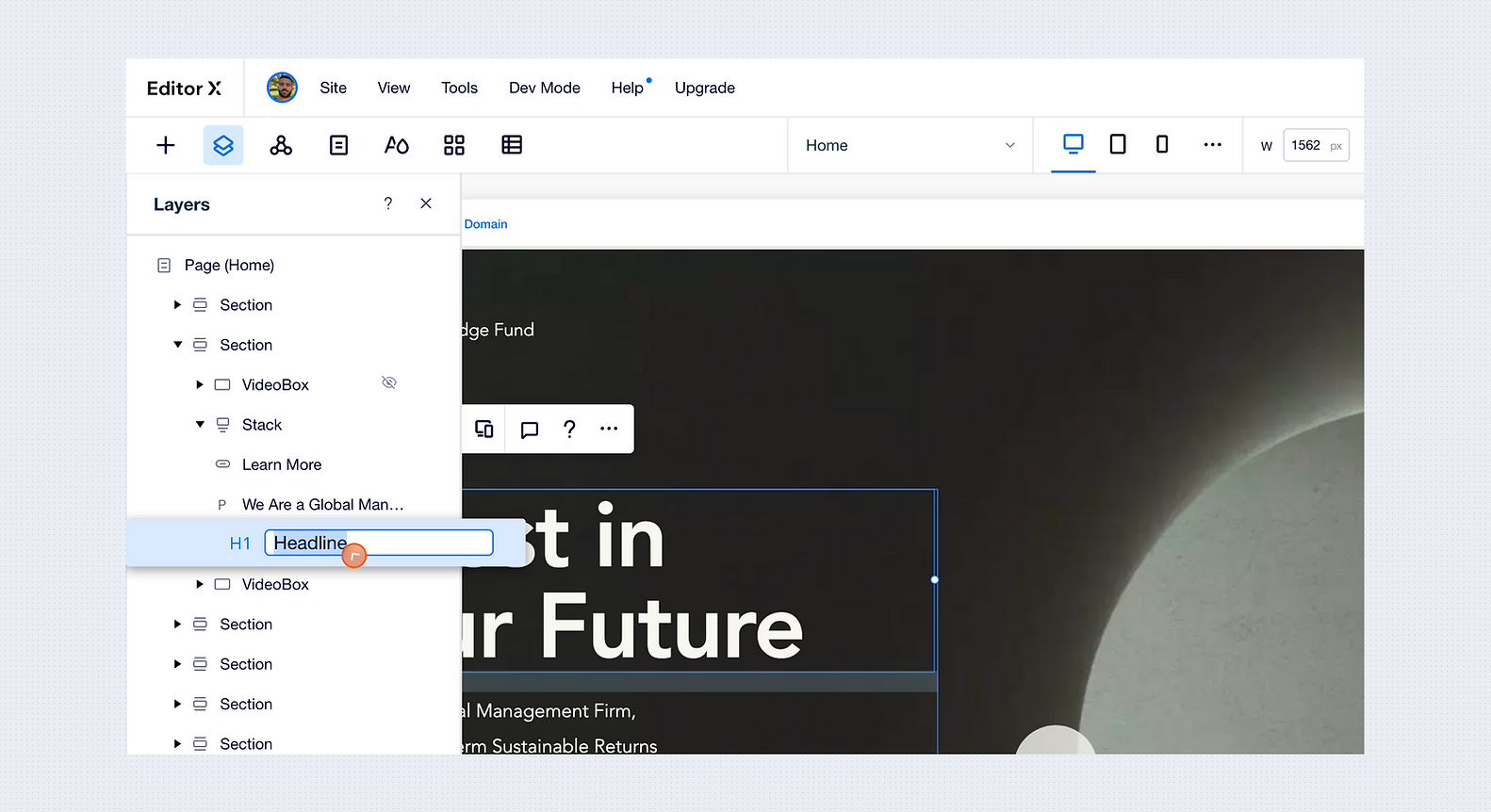Screen dimensions: 1491x812
Task: Open more actions ellipsis in floating toolbar
Action: coord(609,429)
